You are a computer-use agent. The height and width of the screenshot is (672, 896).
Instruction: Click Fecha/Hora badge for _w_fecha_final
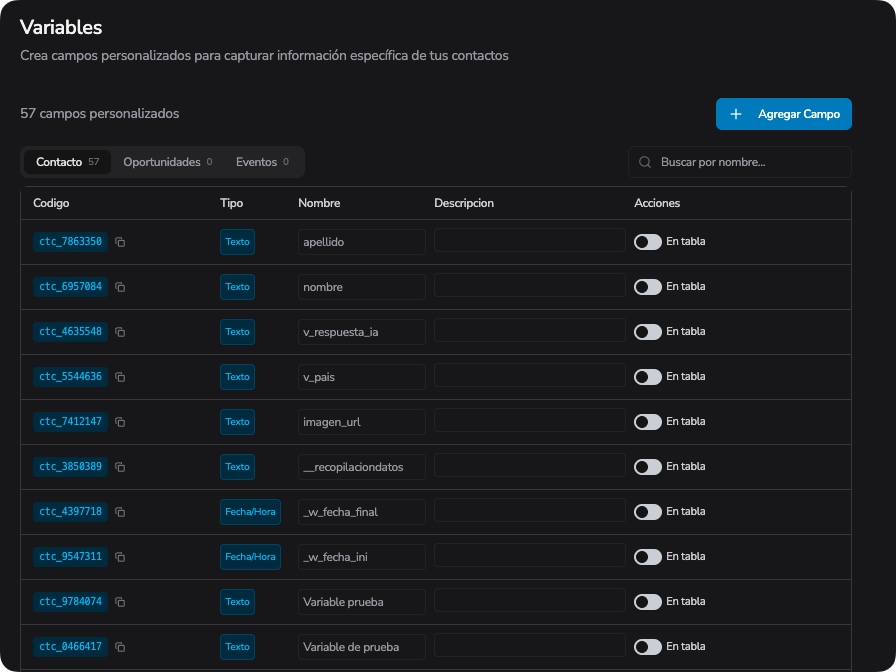pyautogui.click(x=250, y=512)
